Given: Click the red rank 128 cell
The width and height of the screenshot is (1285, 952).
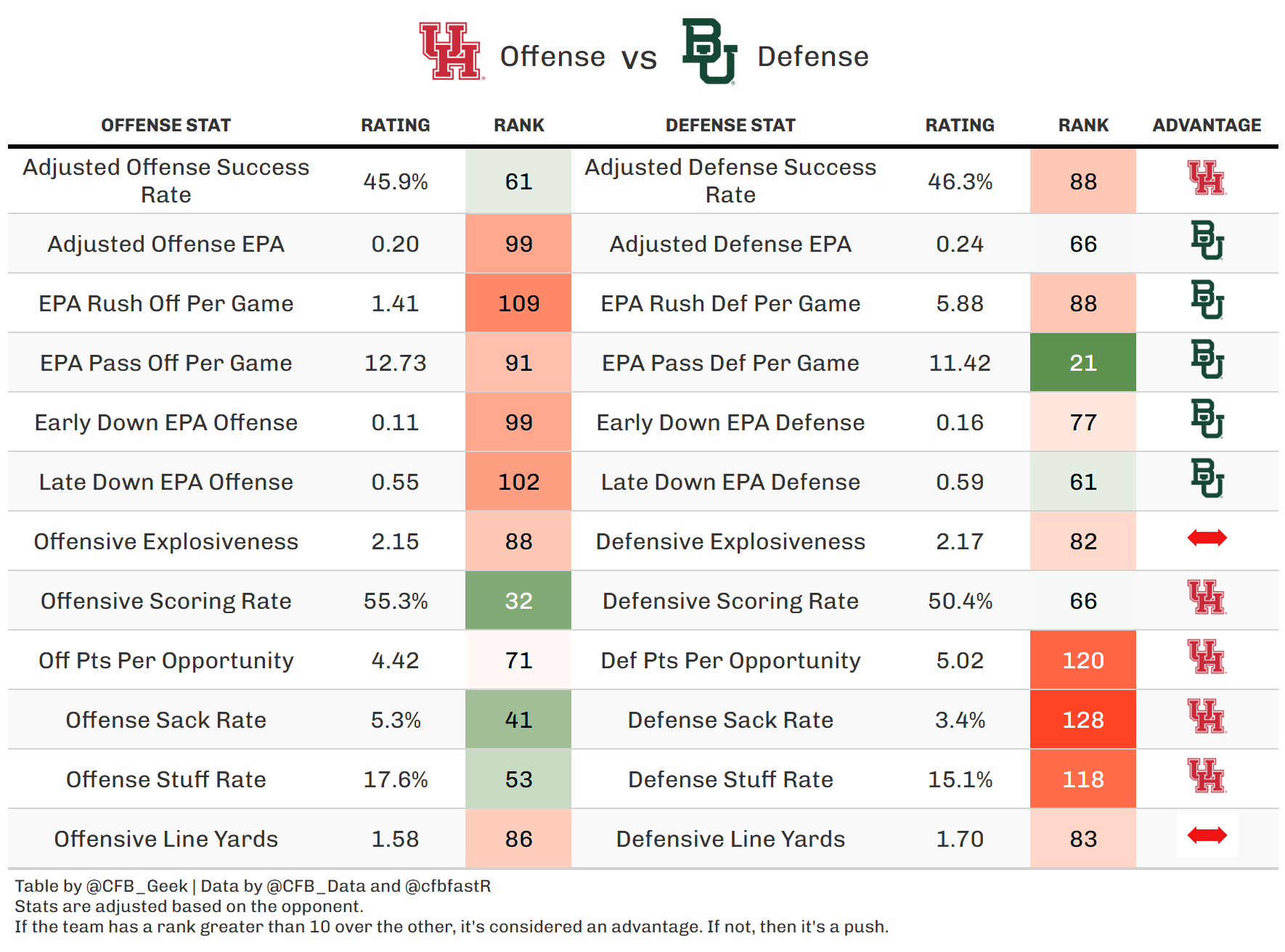Looking at the screenshot, I should [1082, 720].
